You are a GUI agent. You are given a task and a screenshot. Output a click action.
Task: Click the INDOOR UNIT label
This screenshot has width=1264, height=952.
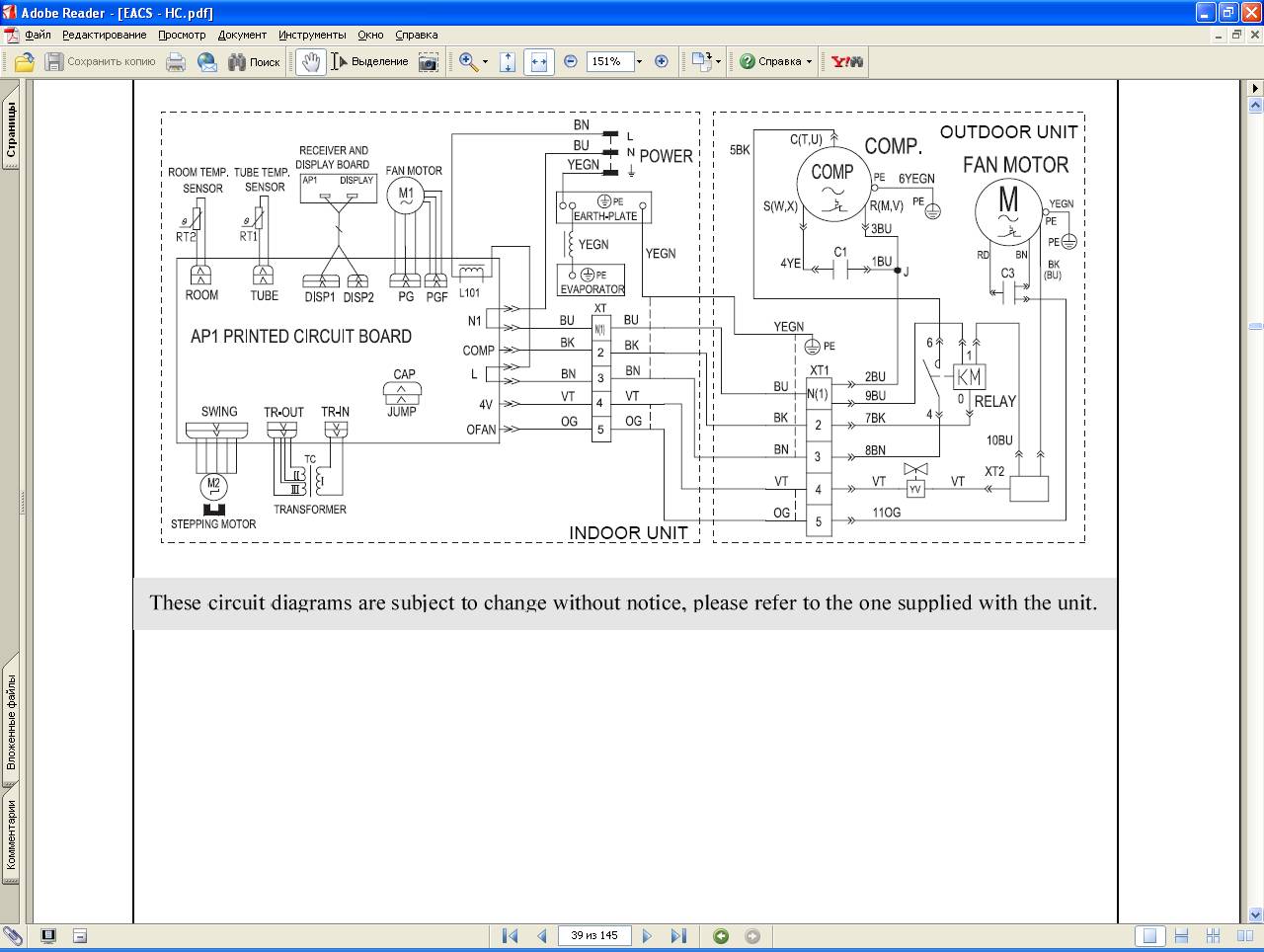pos(628,532)
